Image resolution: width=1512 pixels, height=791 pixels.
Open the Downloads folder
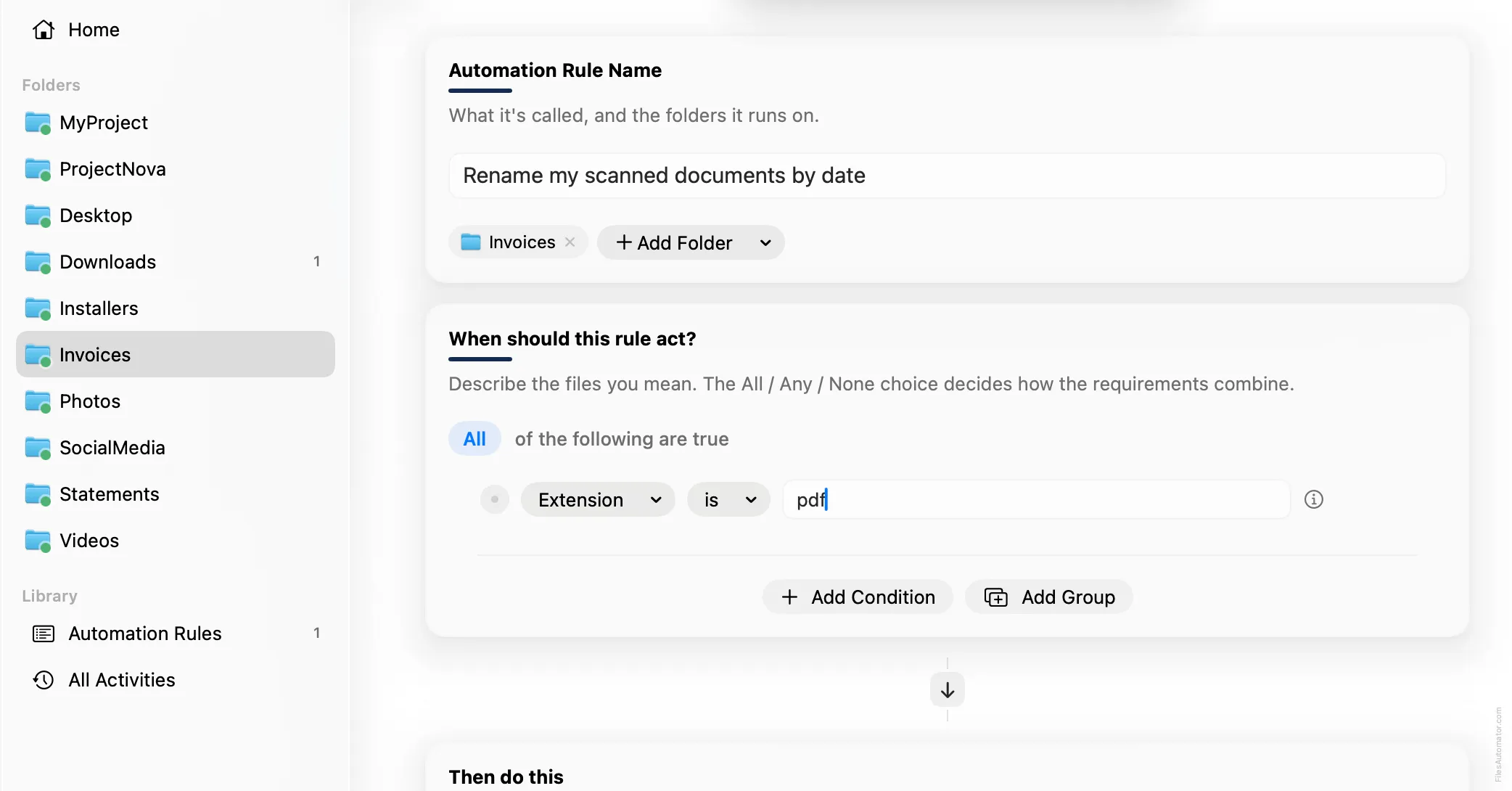(175, 262)
